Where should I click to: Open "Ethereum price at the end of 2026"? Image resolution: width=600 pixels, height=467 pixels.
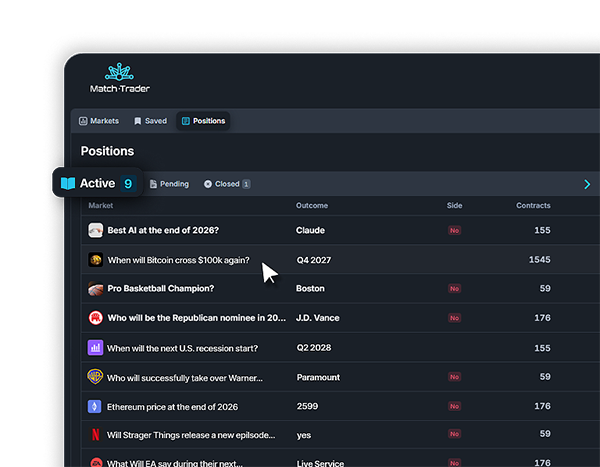click(172, 406)
